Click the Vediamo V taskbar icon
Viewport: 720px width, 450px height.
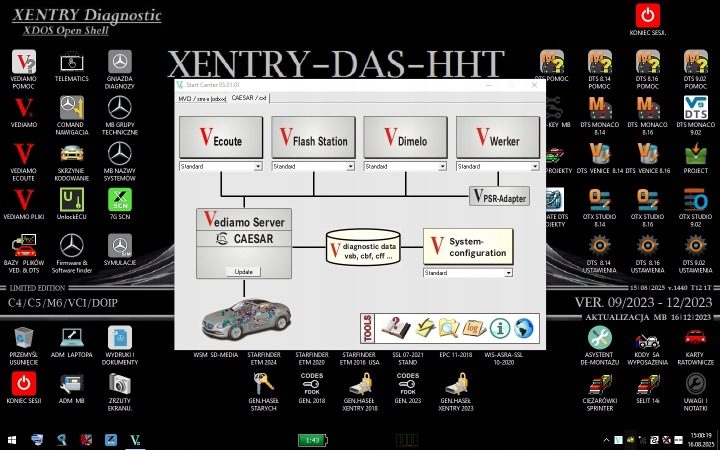[x=135, y=440]
